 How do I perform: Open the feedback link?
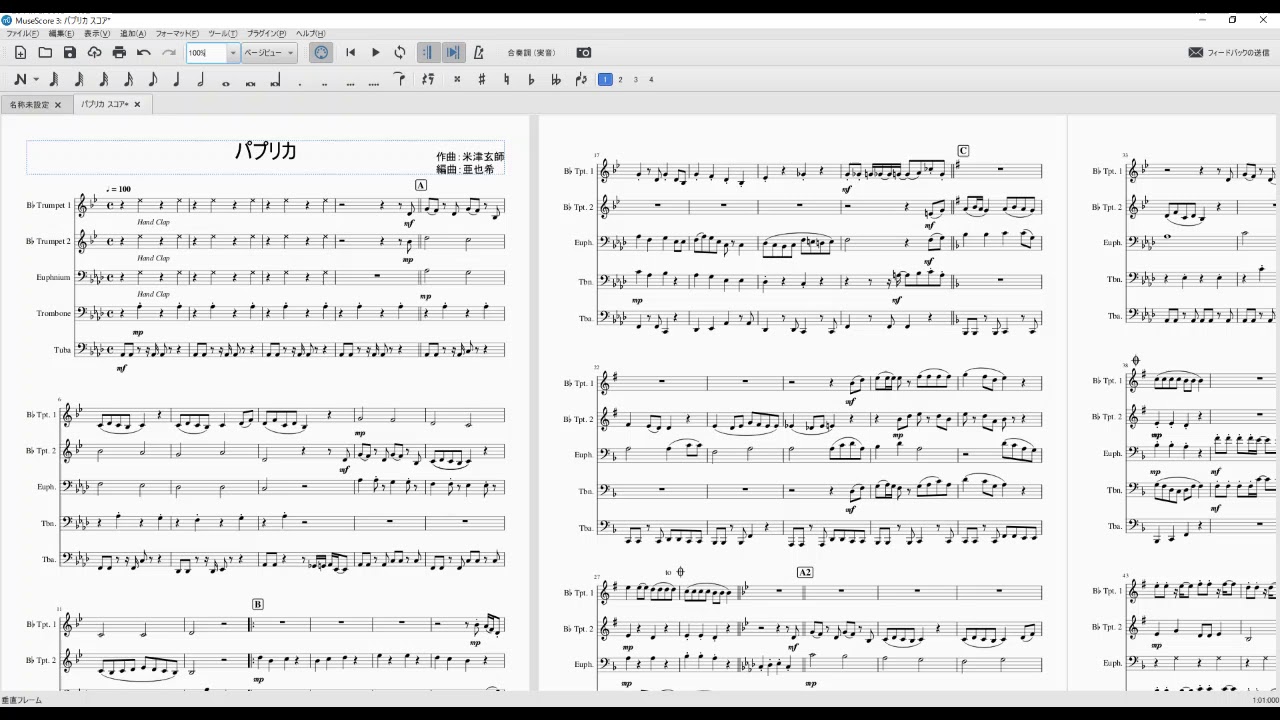[1228, 53]
